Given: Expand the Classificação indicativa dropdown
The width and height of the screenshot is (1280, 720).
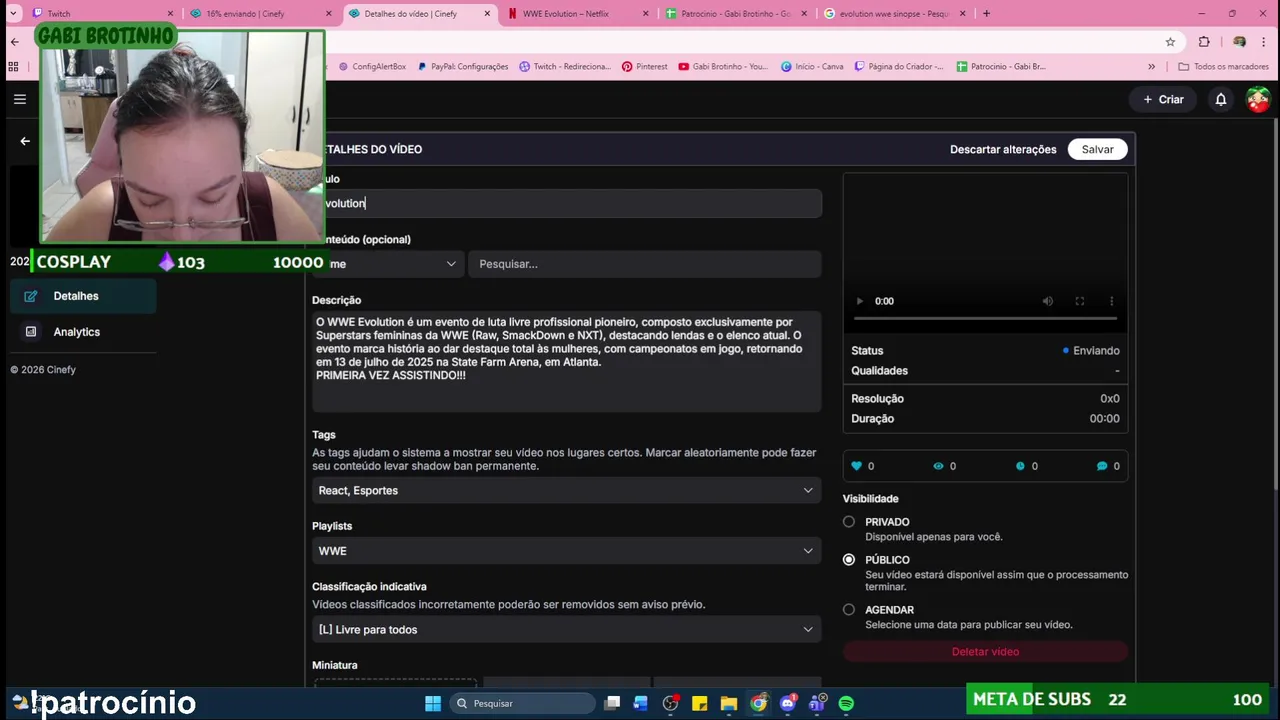Looking at the screenshot, I should tap(566, 629).
